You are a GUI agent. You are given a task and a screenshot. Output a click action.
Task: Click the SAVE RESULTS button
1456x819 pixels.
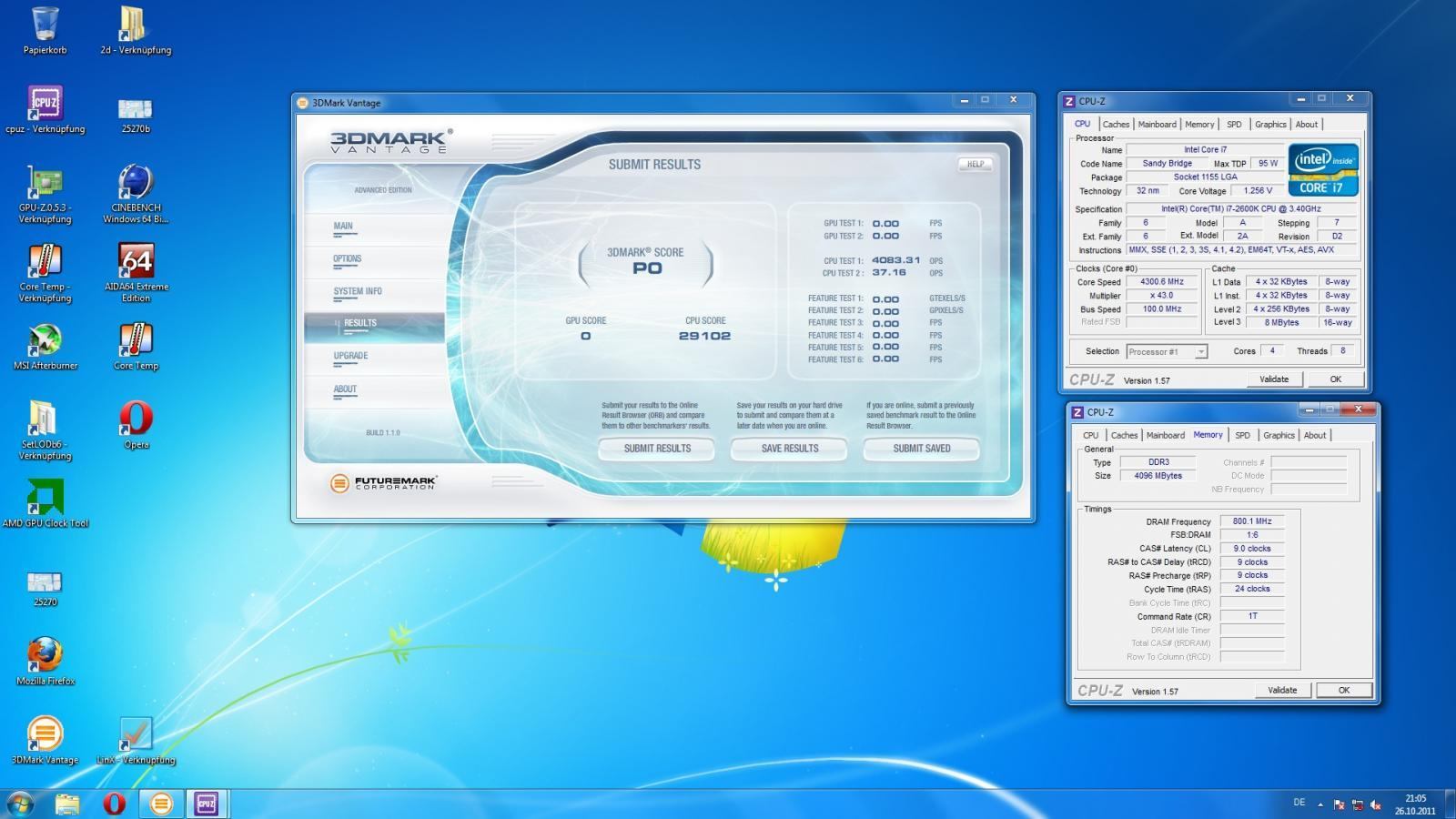coord(789,449)
